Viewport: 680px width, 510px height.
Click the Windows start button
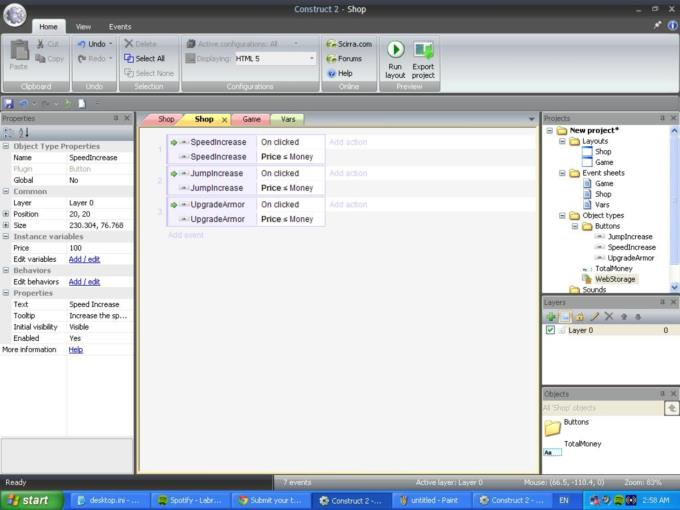[30, 500]
